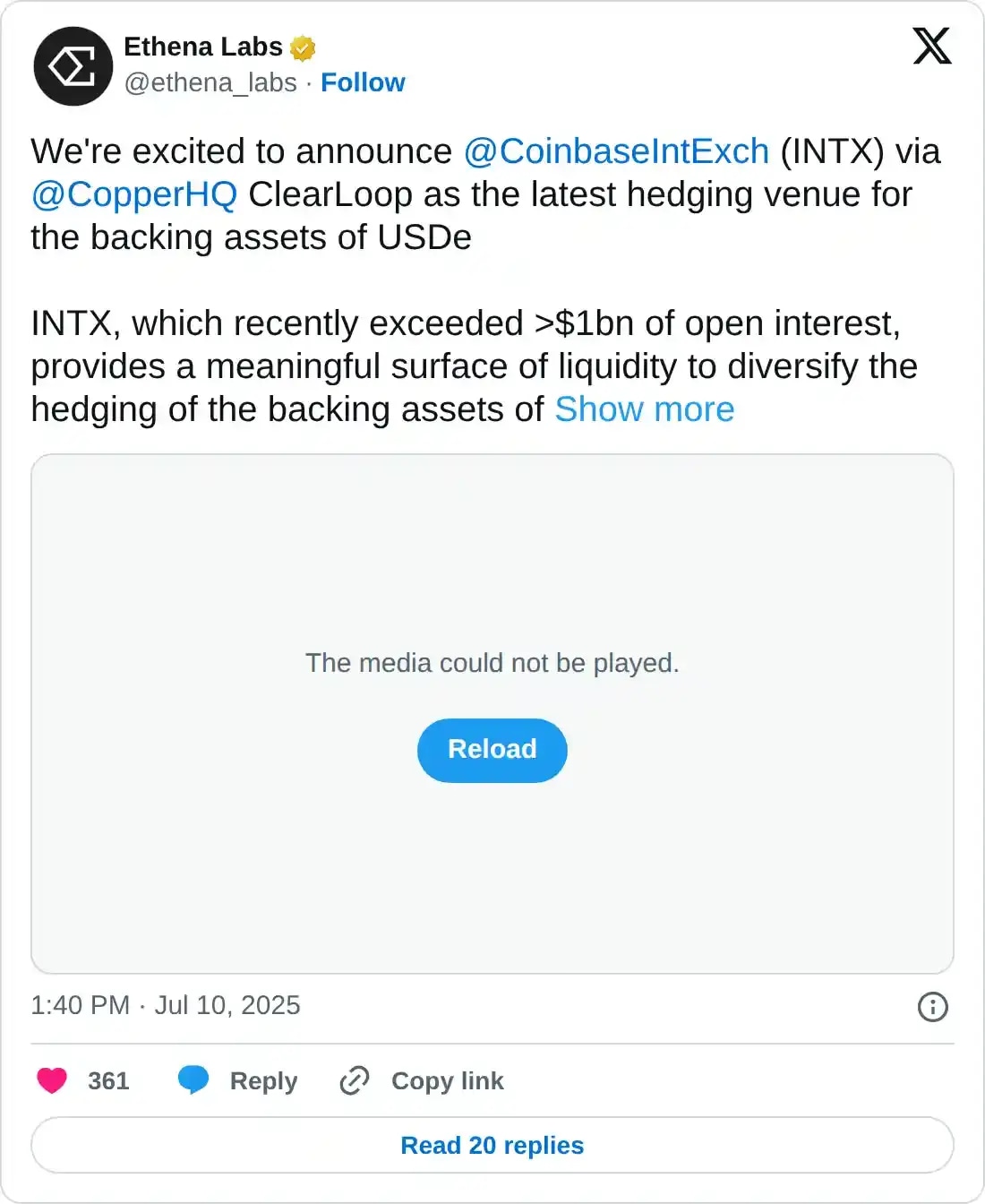Click the Copy link chain icon

pyautogui.click(x=354, y=1081)
